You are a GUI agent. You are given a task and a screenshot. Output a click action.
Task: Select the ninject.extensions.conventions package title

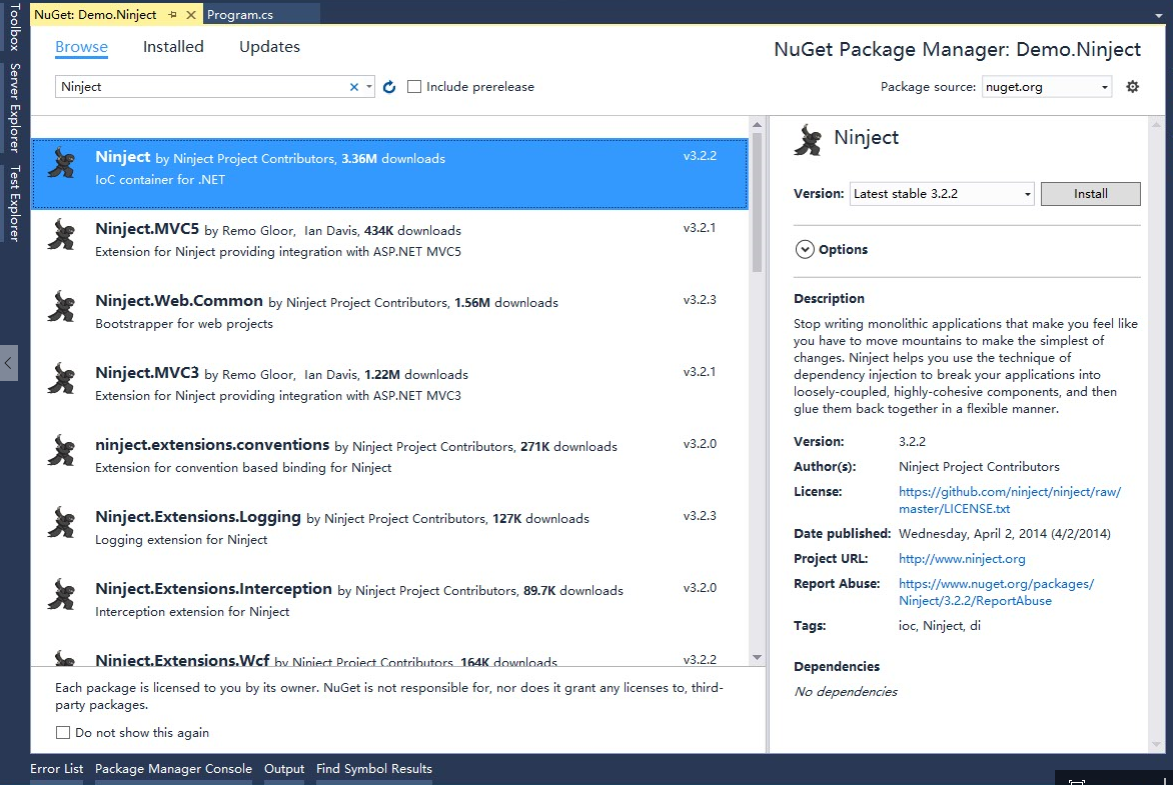click(x=212, y=445)
